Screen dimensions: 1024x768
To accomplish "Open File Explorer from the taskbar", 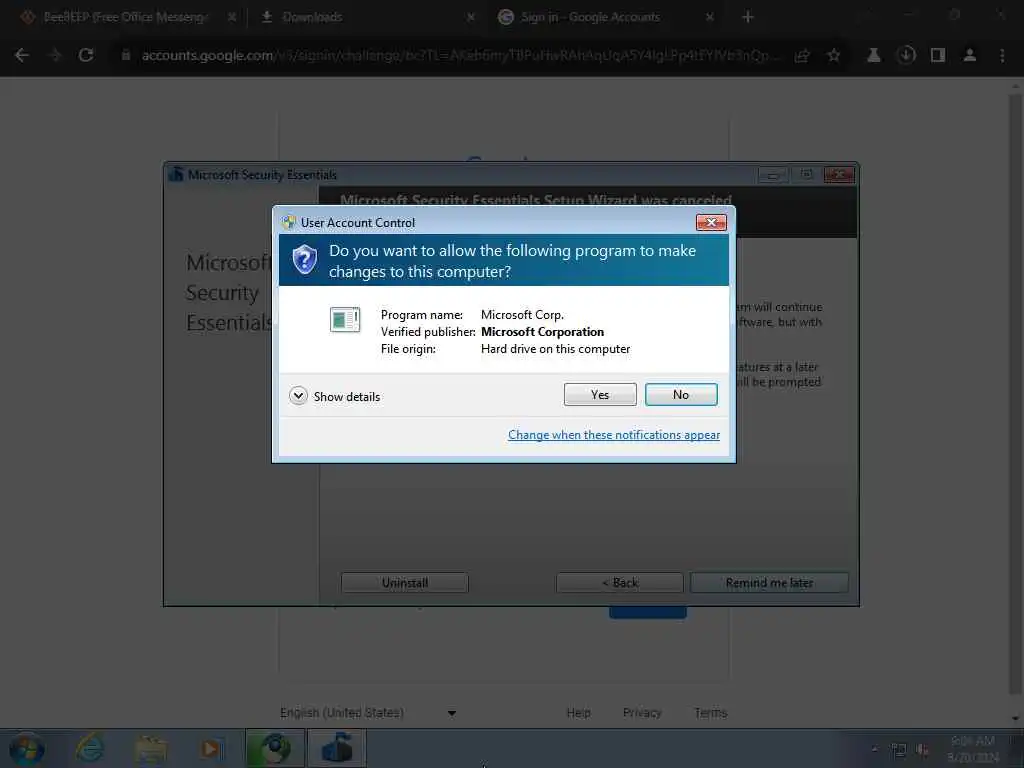I will [x=151, y=749].
